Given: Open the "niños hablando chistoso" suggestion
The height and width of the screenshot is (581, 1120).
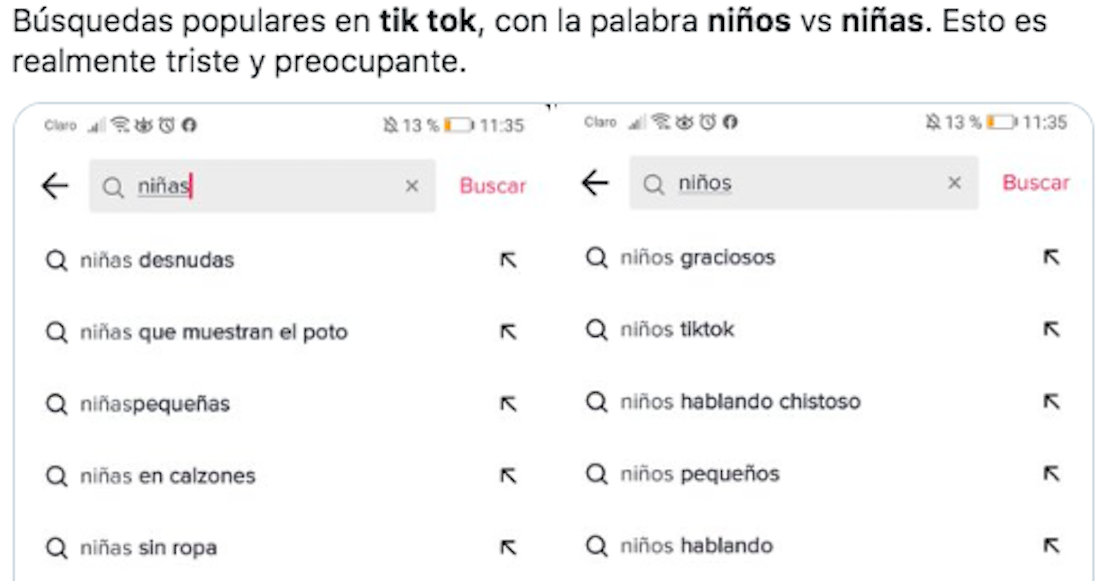Looking at the screenshot, I should click(x=740, y=402).
